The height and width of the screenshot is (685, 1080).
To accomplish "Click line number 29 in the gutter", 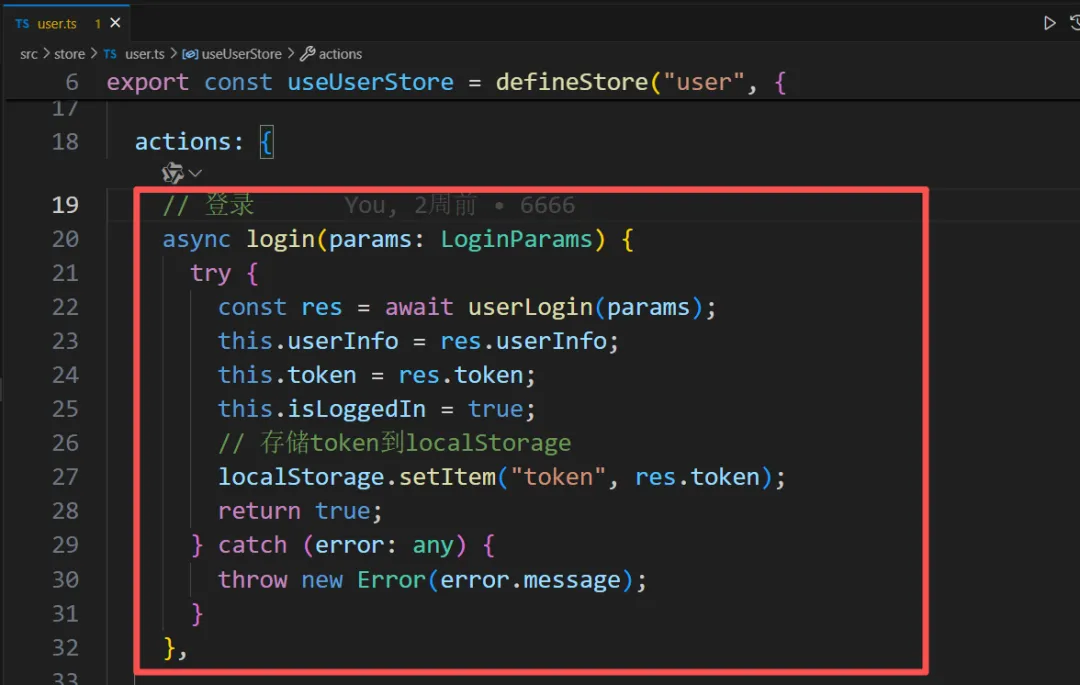I will pyautogui.click(x=65, y=544).
